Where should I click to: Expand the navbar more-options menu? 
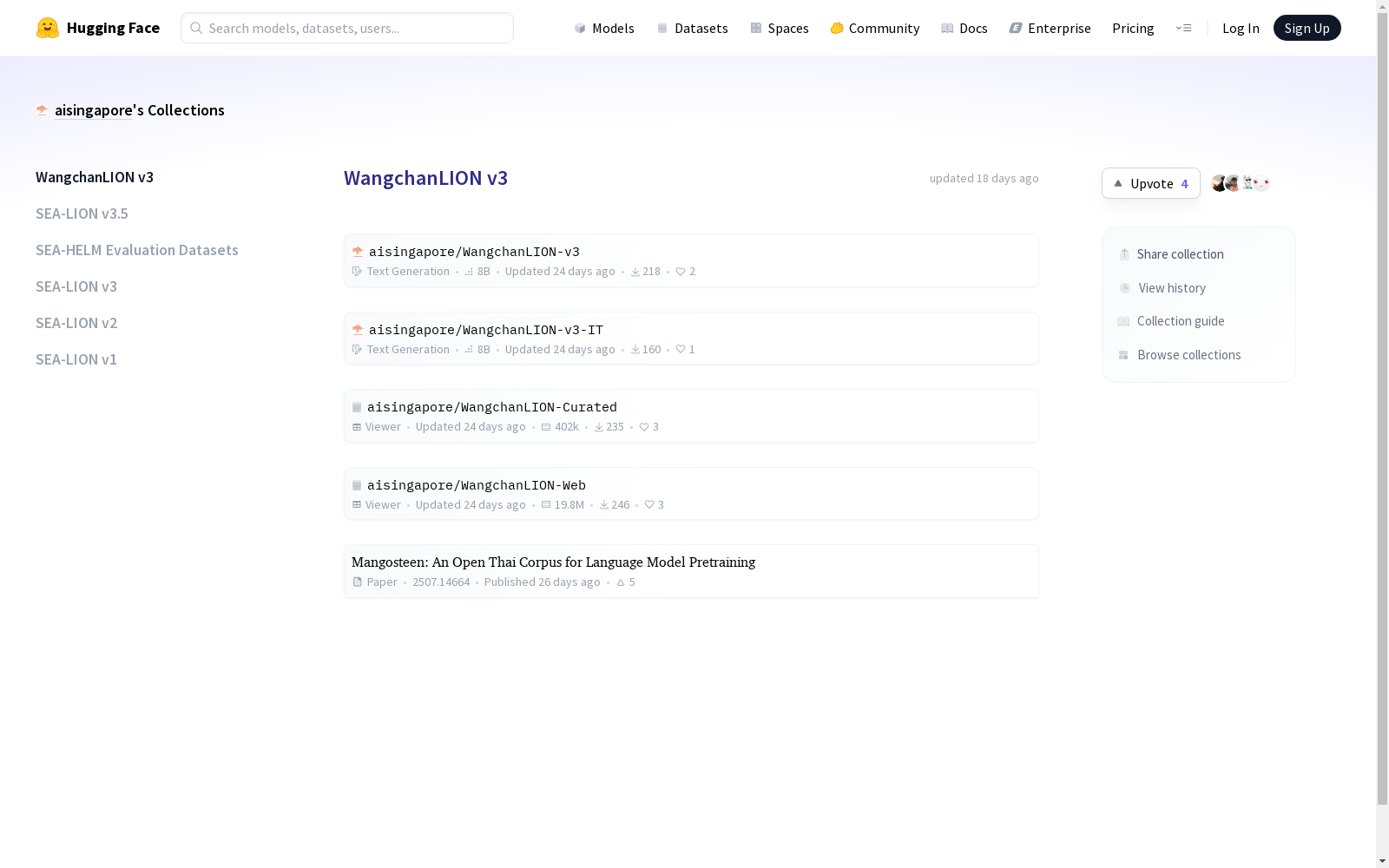point(1183,28)
